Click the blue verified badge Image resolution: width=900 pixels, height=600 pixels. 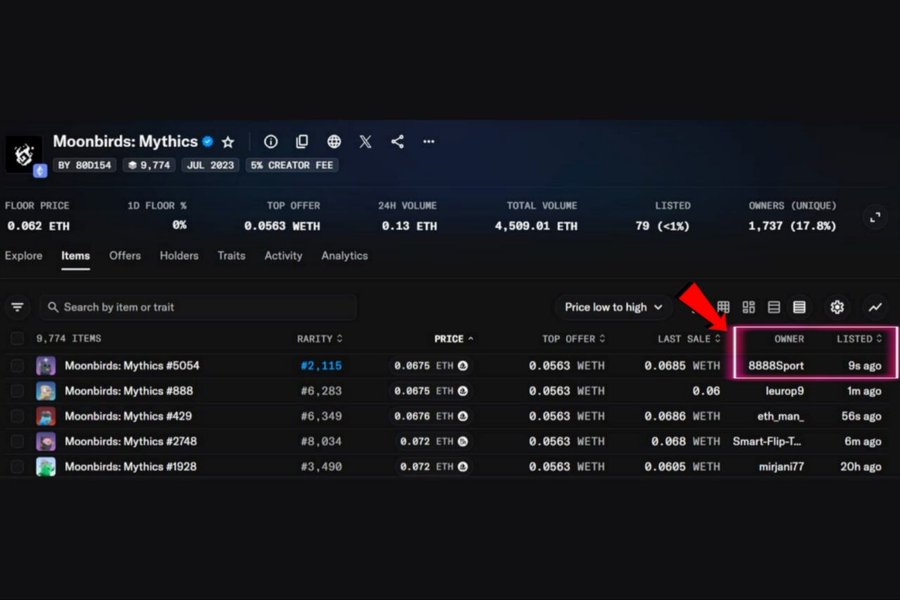[x=208, y=141]
